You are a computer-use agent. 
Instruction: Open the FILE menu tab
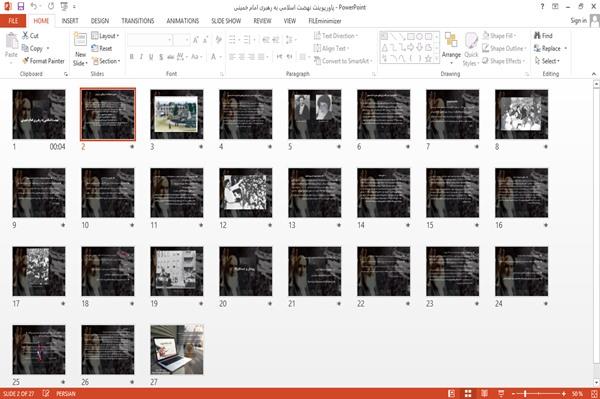[13, 21]
